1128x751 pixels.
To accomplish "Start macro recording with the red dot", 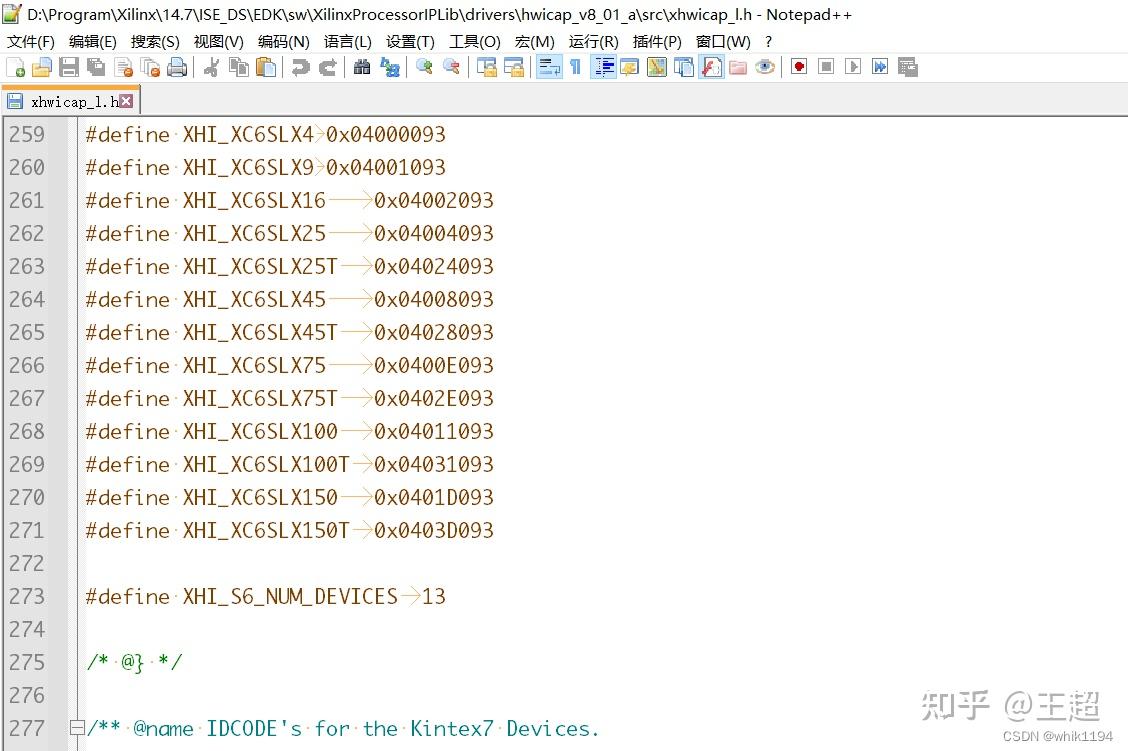I will point(799,68).
